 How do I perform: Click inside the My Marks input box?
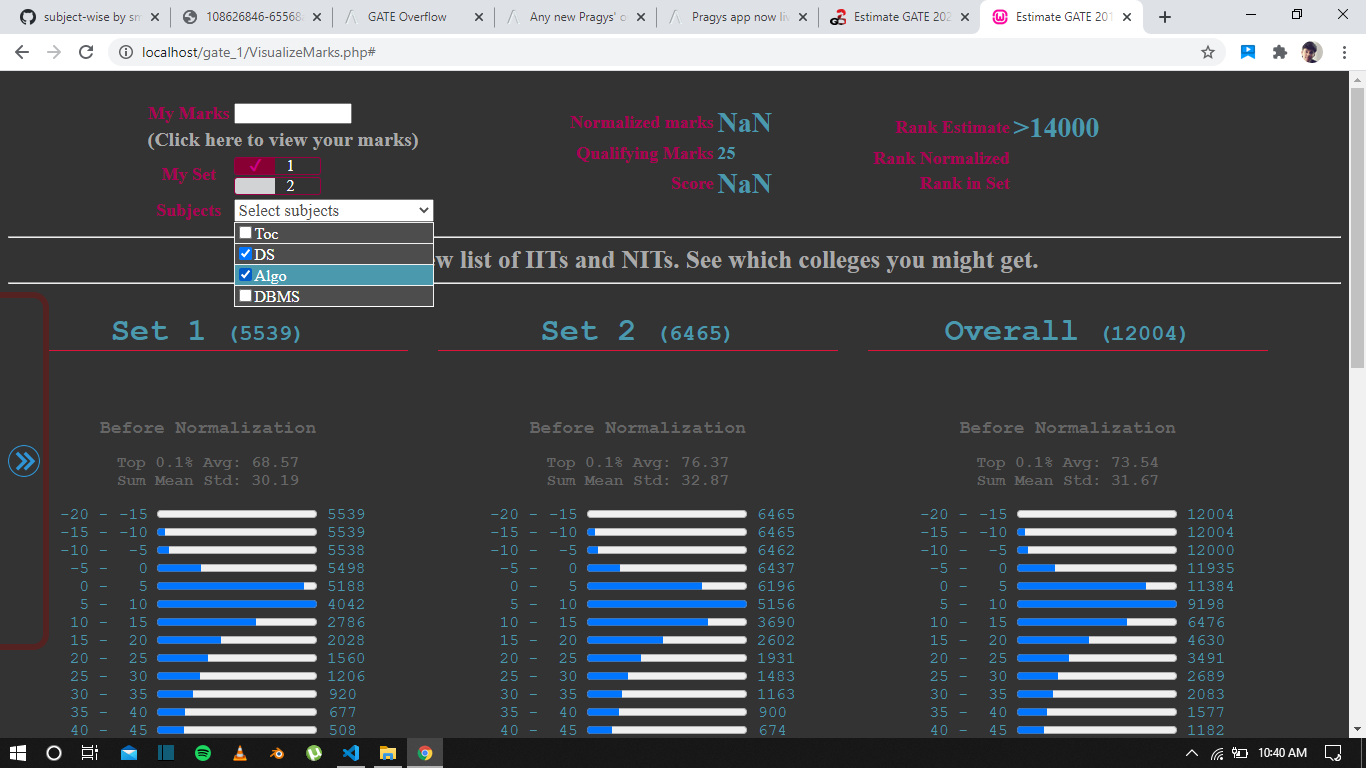click(x=293, y=113)
